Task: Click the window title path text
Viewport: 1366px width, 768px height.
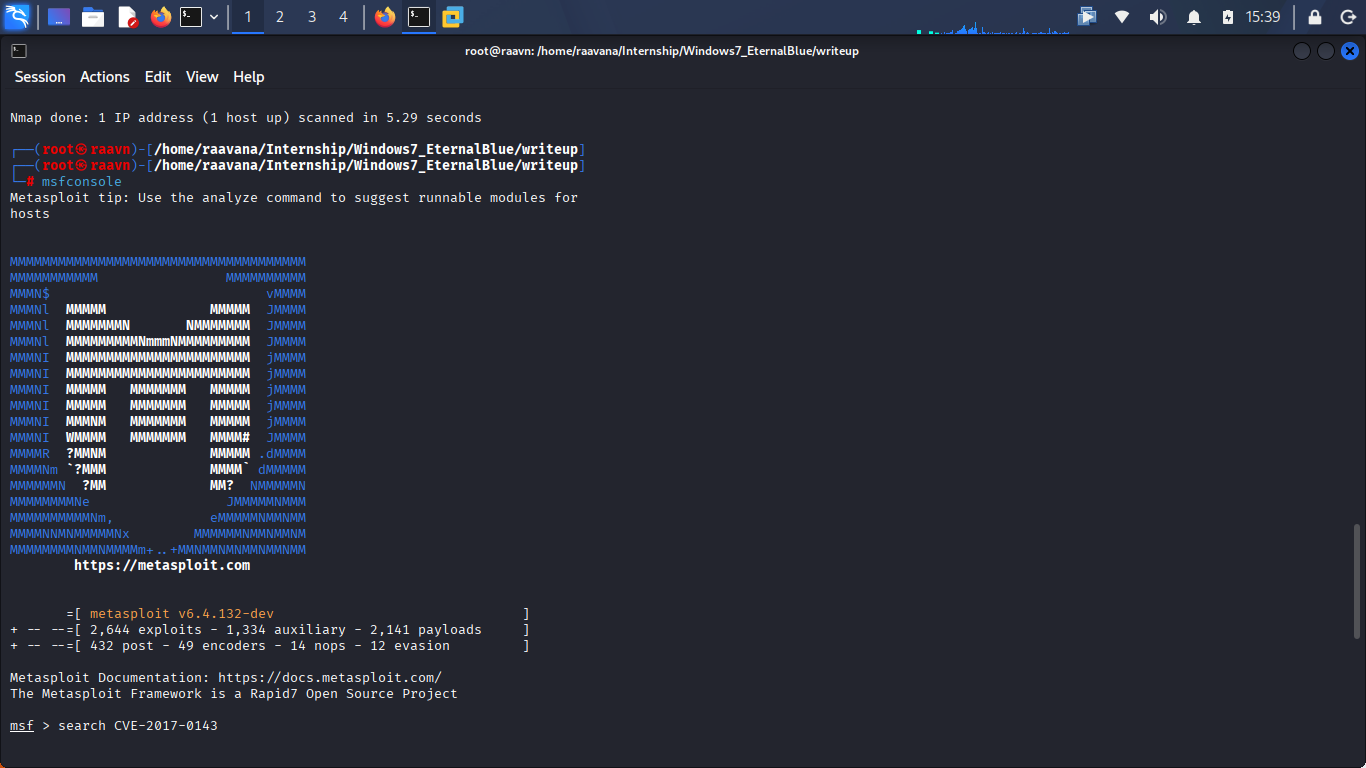Action: tap(662, 51)
